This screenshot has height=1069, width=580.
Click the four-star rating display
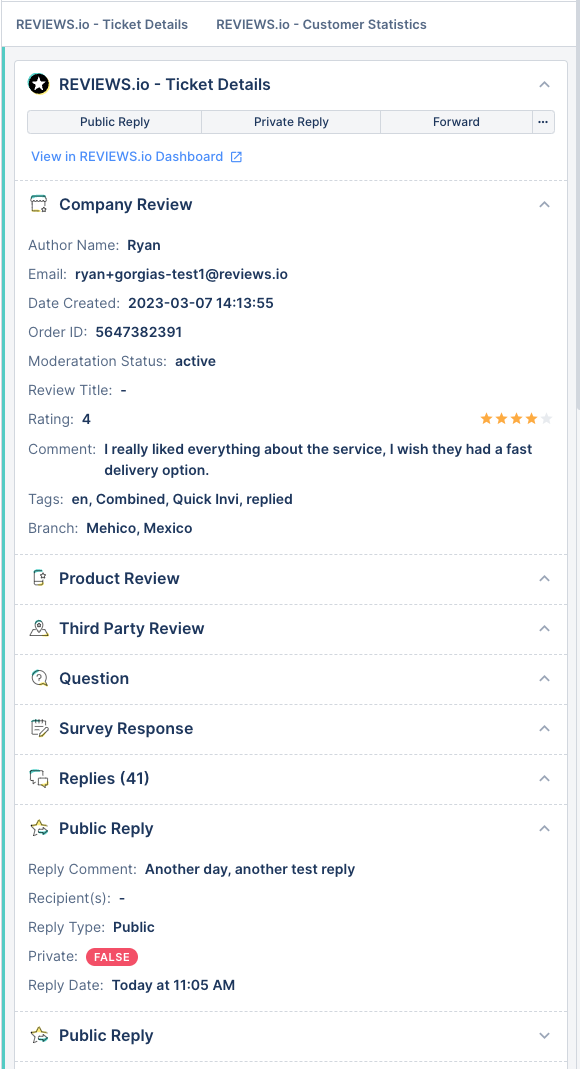point(516,419)
